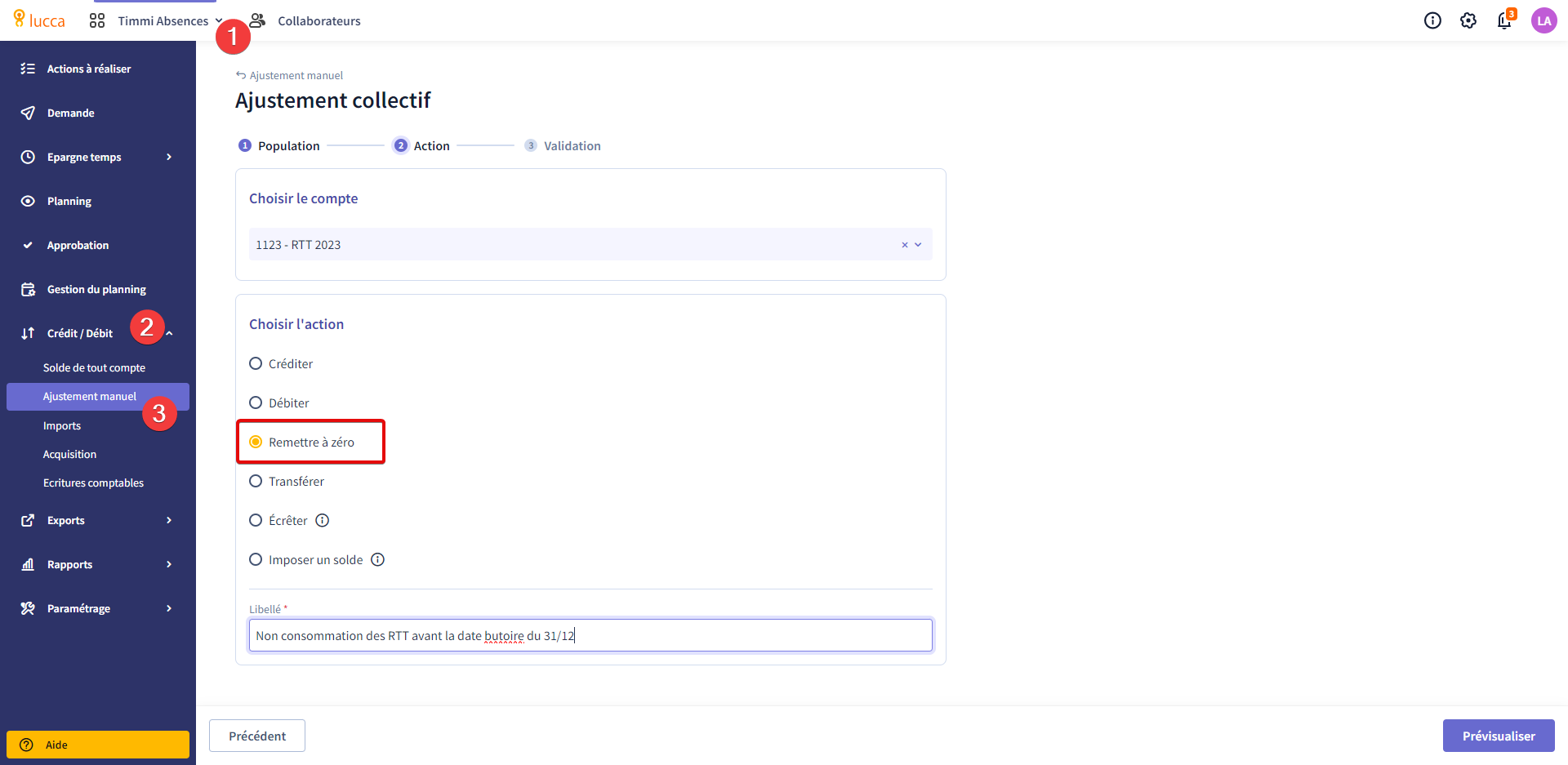Click the Lucca logo

(x=39, y=20)
